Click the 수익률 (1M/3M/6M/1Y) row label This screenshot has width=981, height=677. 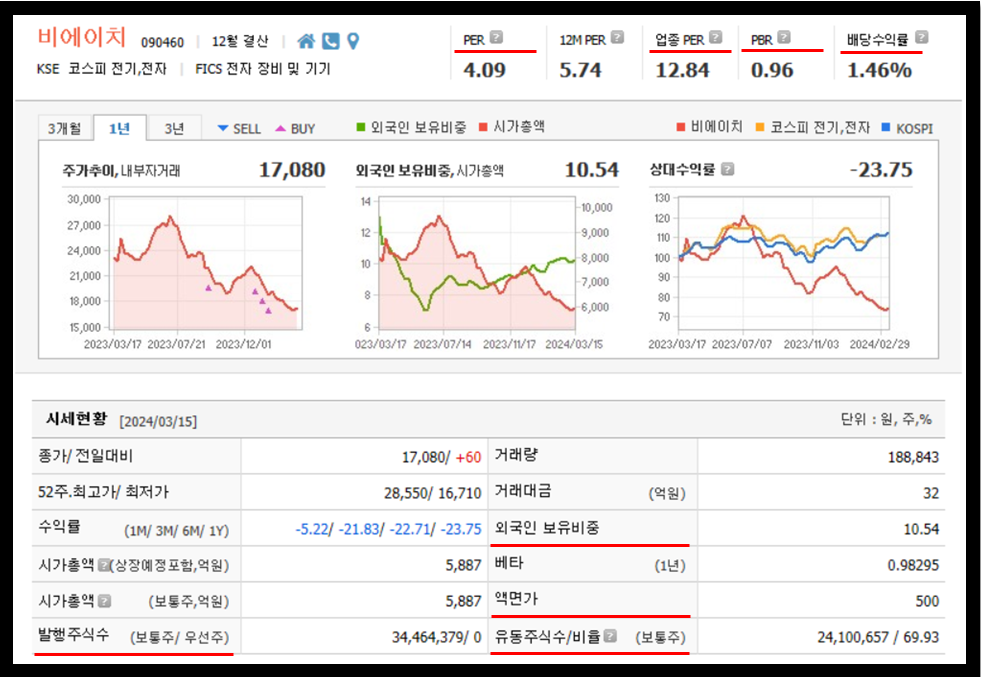(x=133, y=529)
